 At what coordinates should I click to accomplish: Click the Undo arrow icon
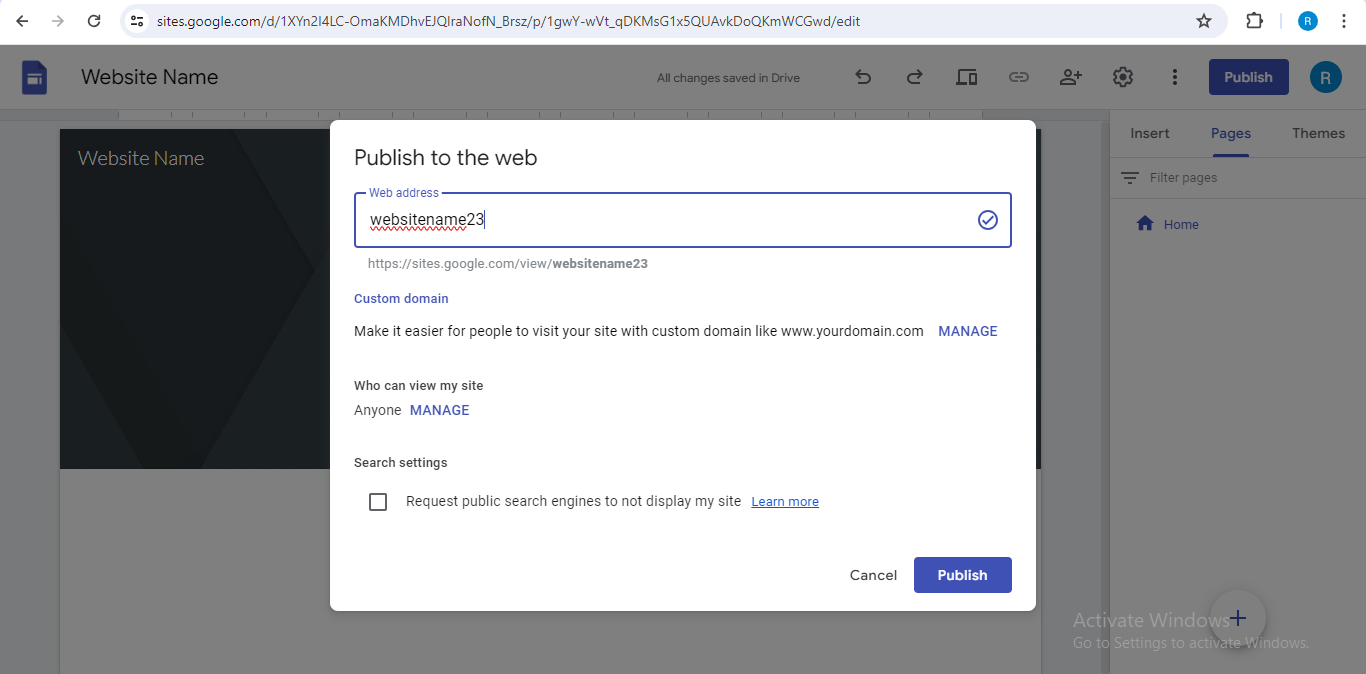[863, 77]
